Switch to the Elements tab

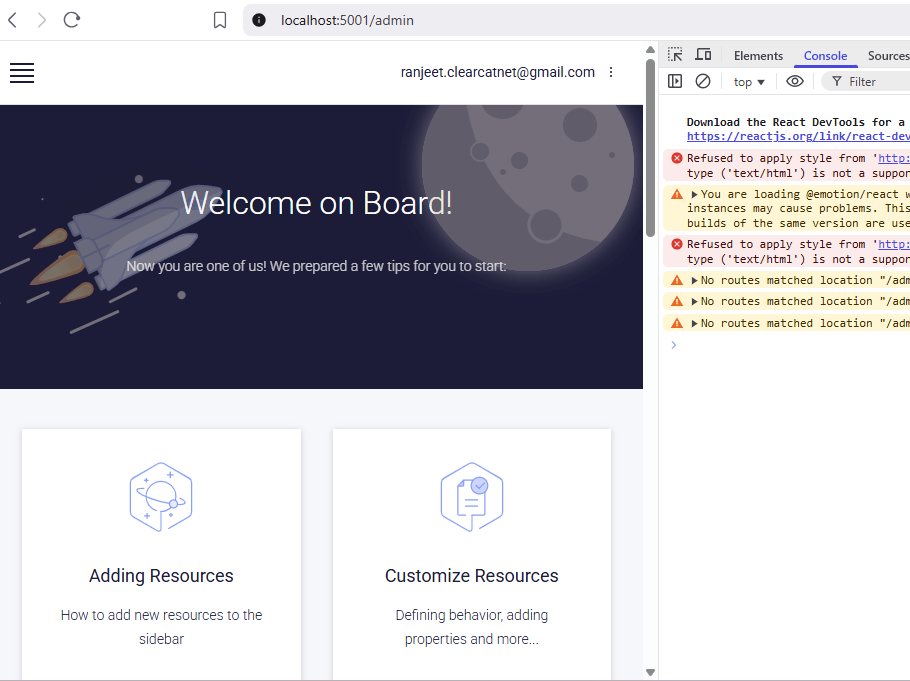pos(758,56)
